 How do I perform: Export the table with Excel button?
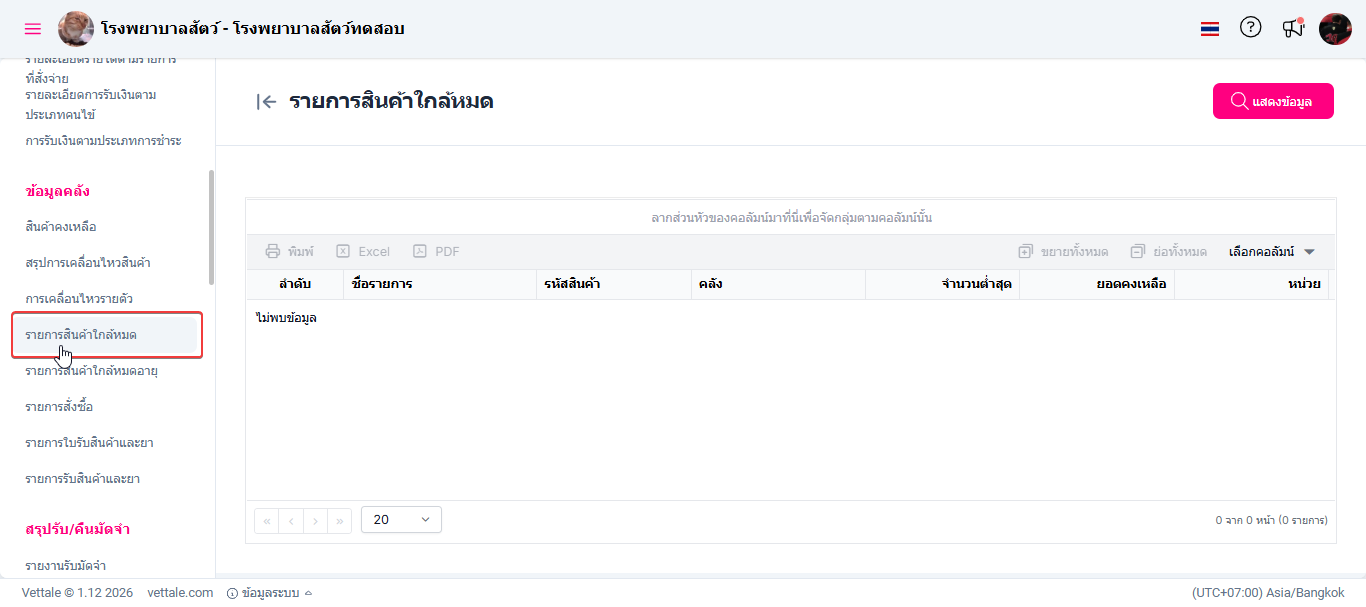pyautogui.click(x=363, y=252)
